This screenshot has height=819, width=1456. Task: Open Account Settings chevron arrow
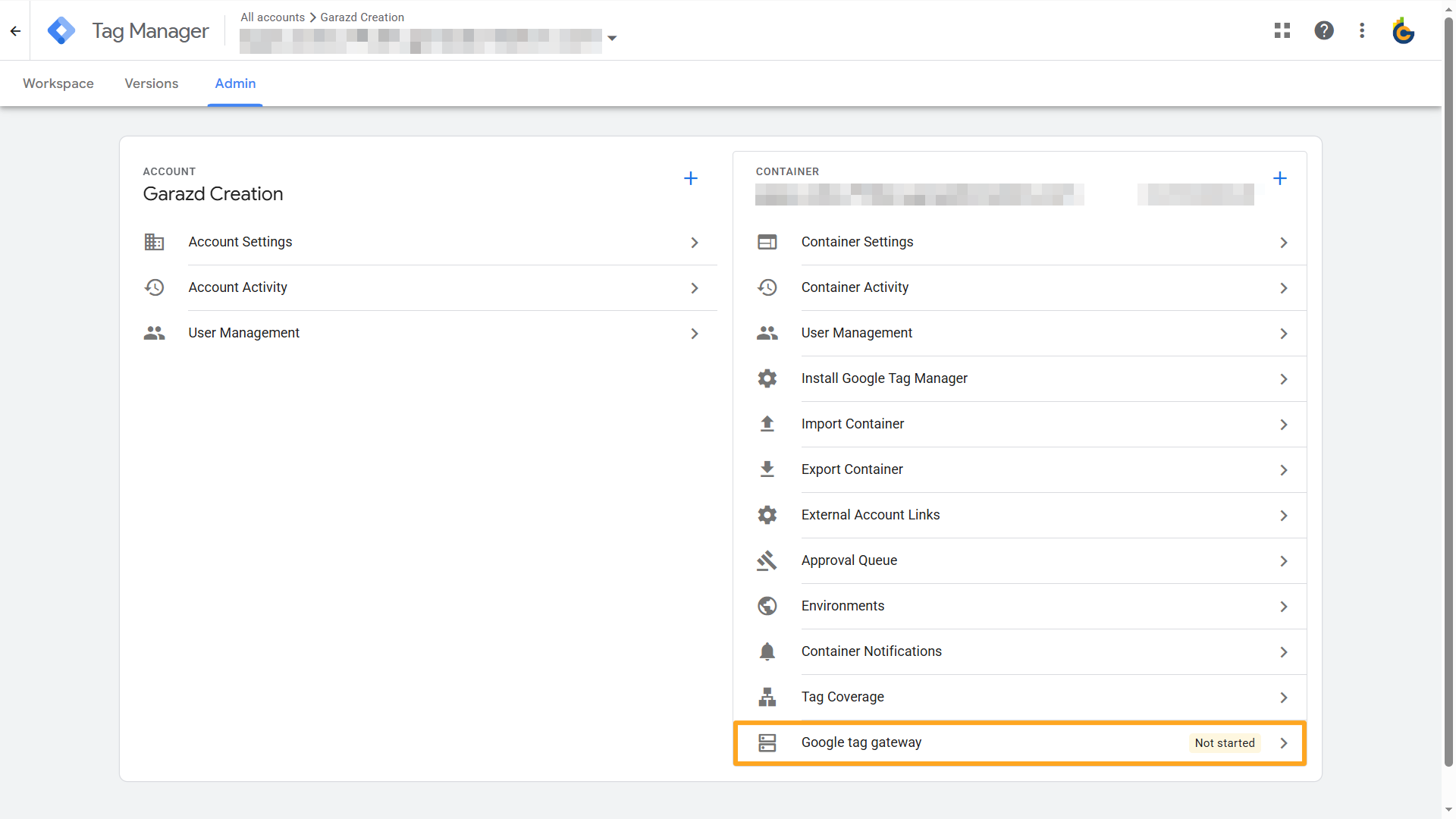694,243
